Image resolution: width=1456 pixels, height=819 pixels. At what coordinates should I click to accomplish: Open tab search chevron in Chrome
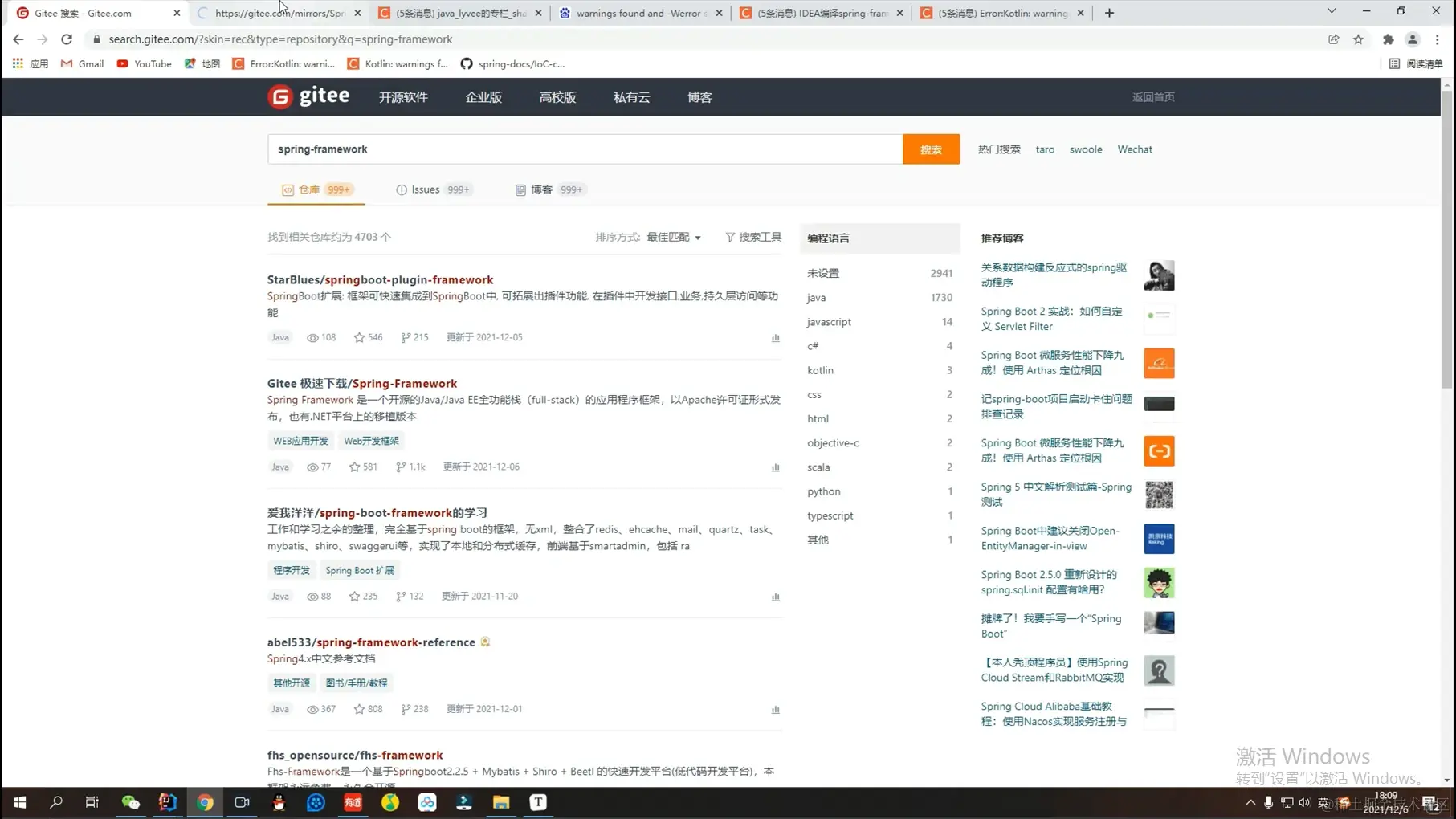1332,11
